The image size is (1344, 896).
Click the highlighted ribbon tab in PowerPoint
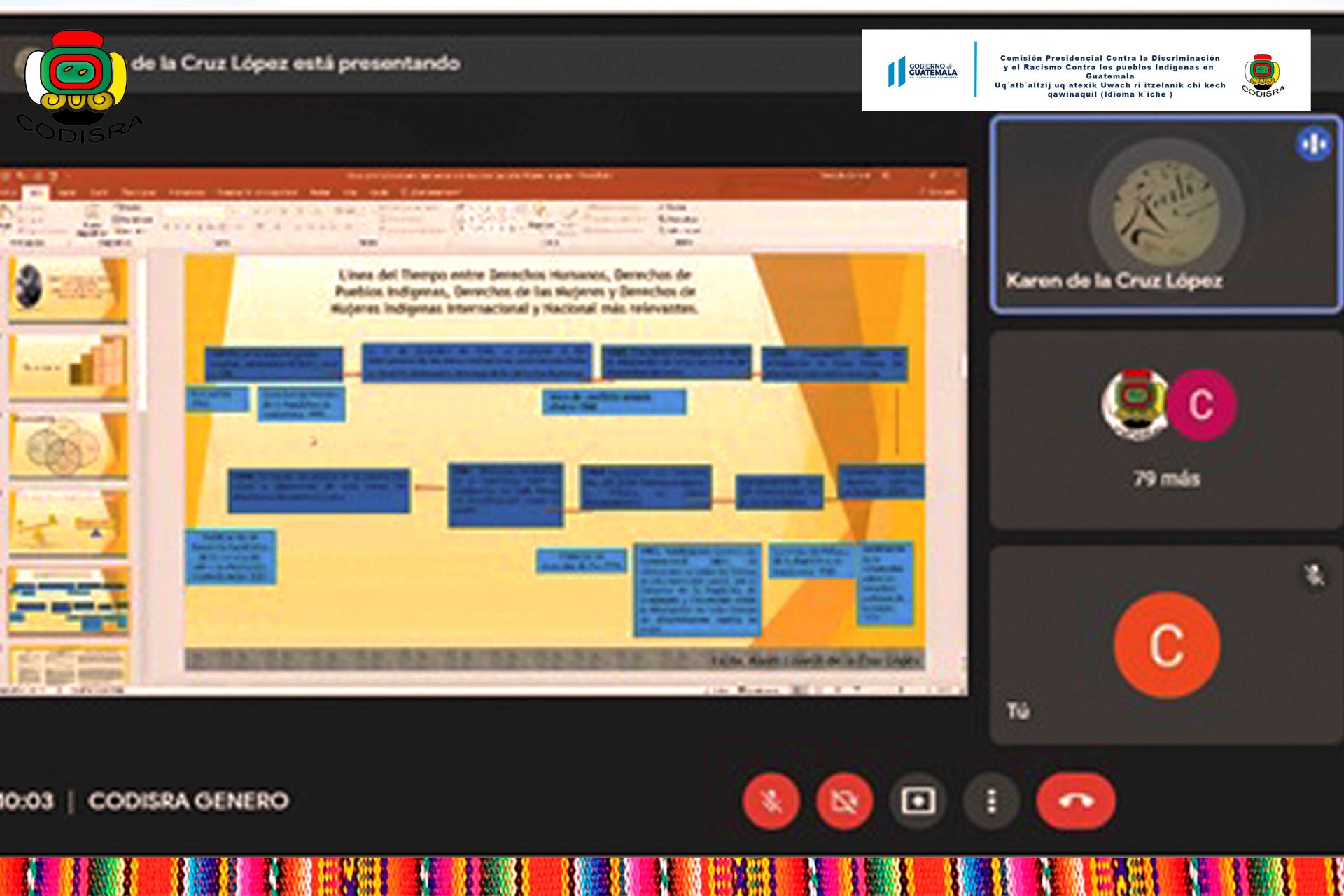click(x=35, y=192)
